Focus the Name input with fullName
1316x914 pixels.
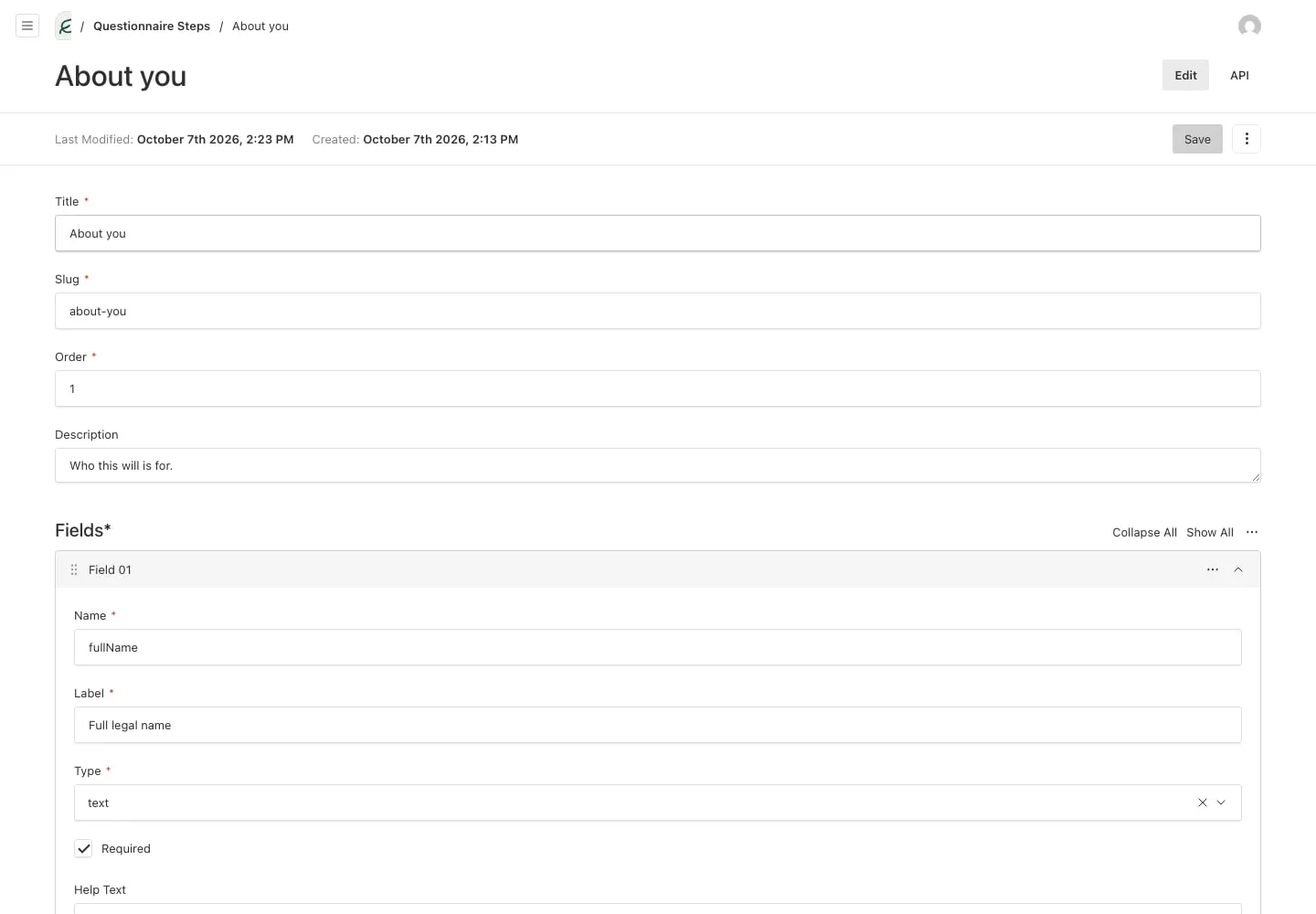click(x=658, y=647)
